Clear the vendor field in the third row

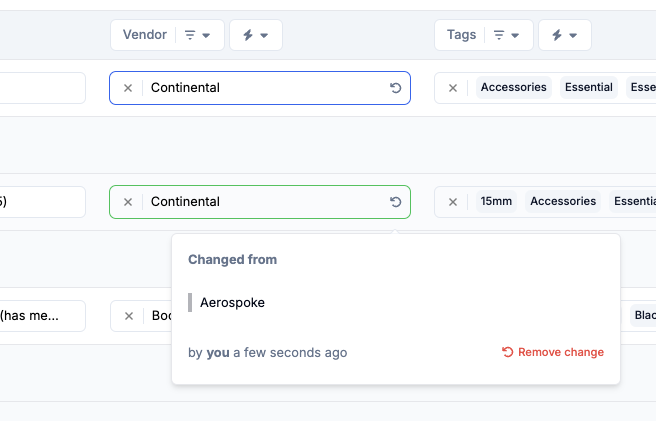(128, 316)
